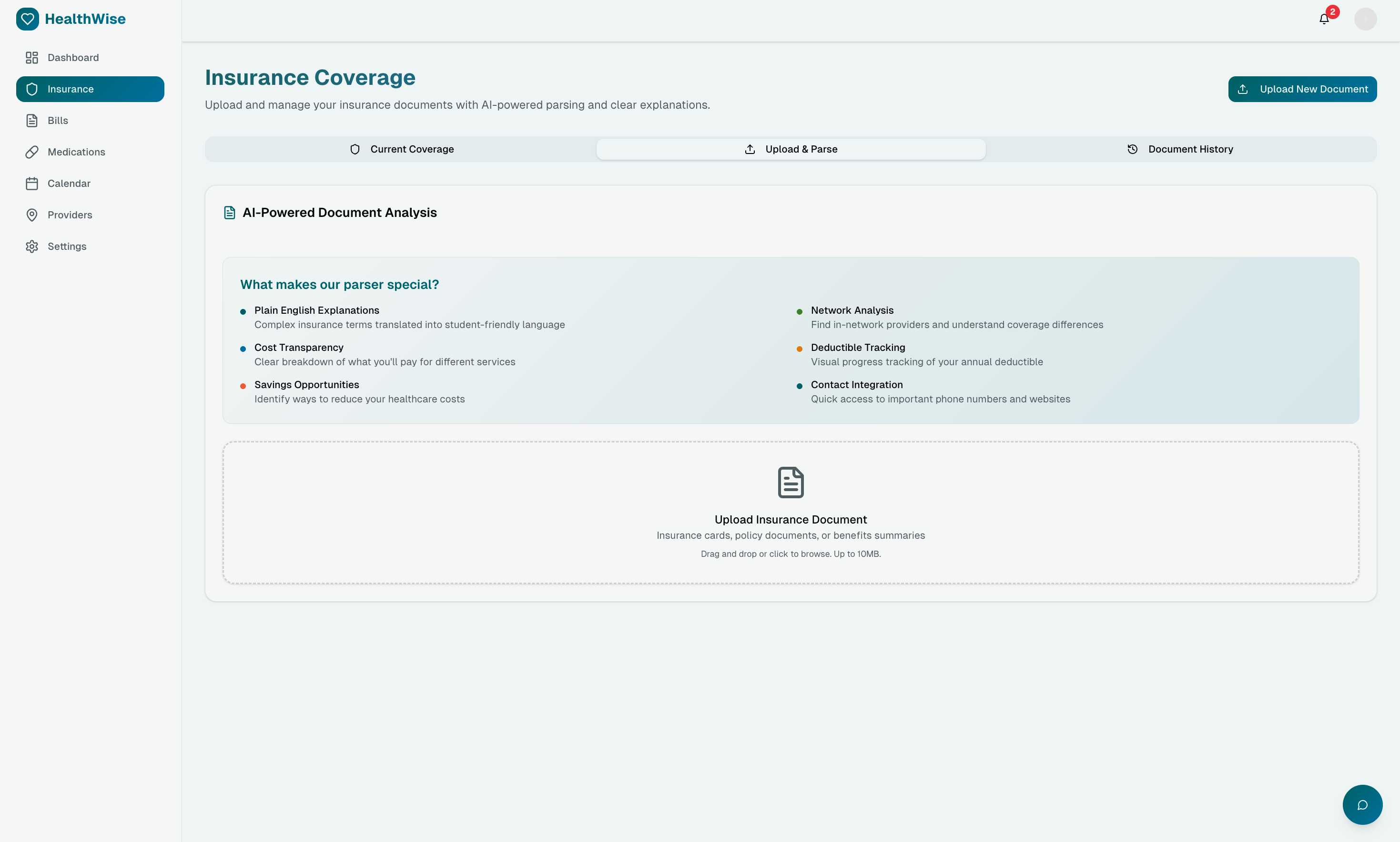Click the Bills document icon
Screen dimensions: 1400x842
(32, 121)
